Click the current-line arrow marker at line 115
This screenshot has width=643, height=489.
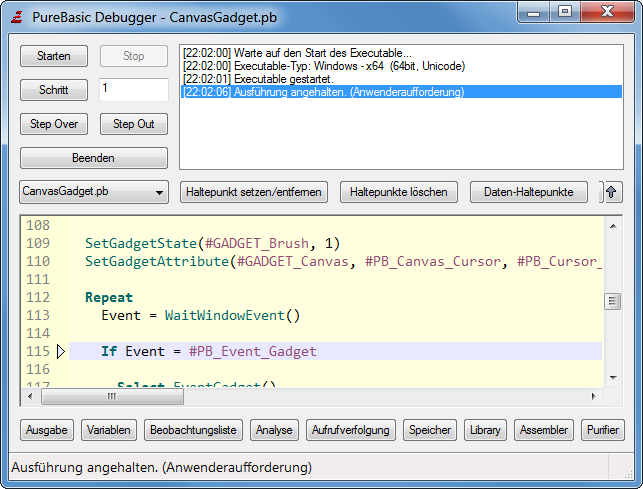pyautogui.click(x=61, y=352)
